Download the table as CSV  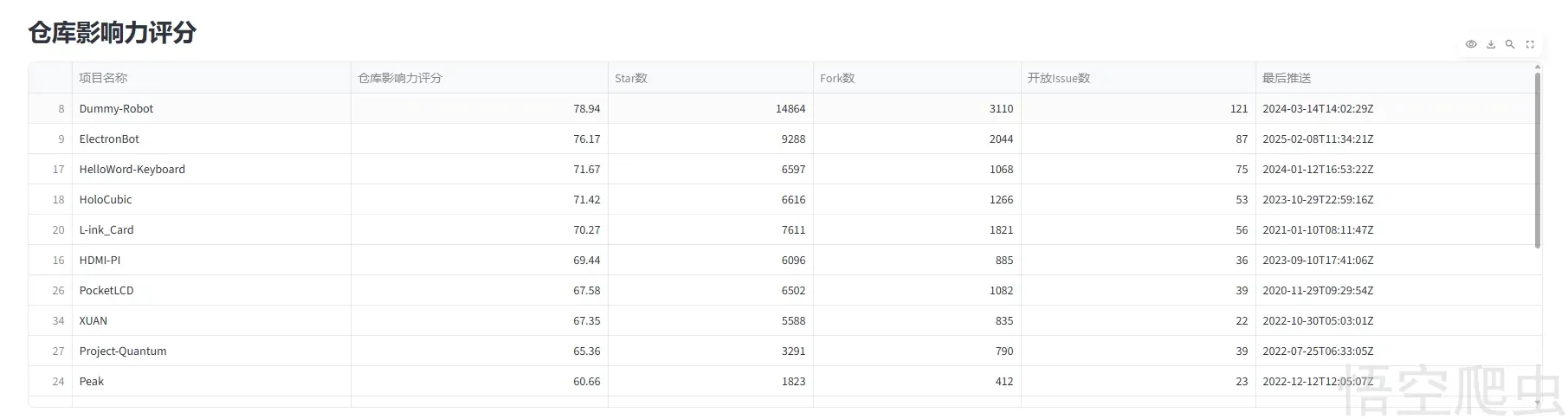coord(1490,44)
